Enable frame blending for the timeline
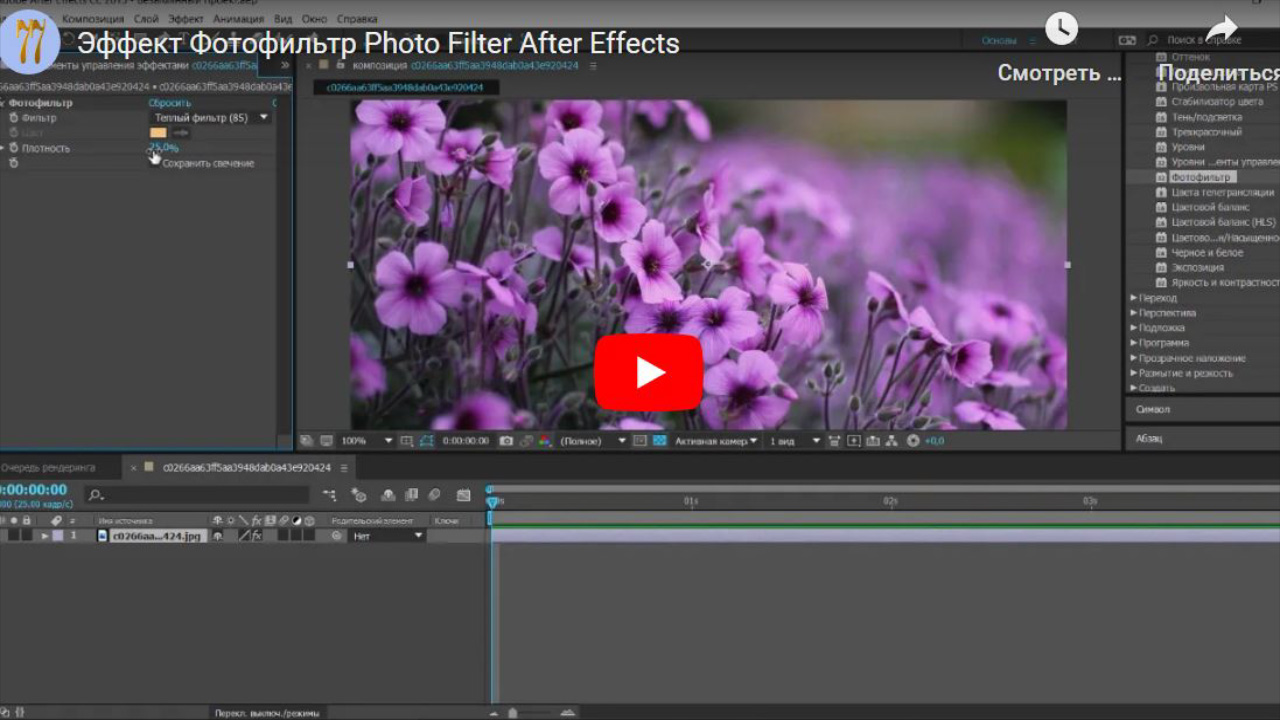The image size is (1280, 720). tap(411, 495)
